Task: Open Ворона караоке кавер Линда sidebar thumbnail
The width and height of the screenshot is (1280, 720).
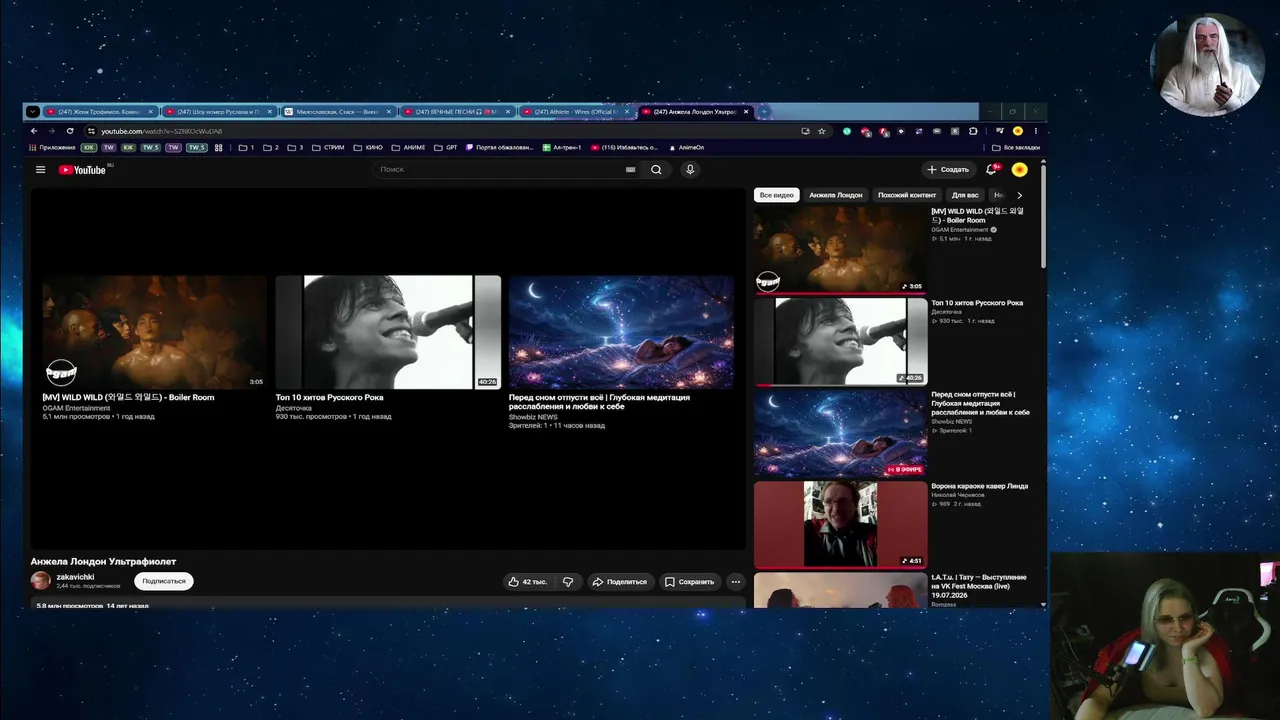Action: click(x=840, y=525)
